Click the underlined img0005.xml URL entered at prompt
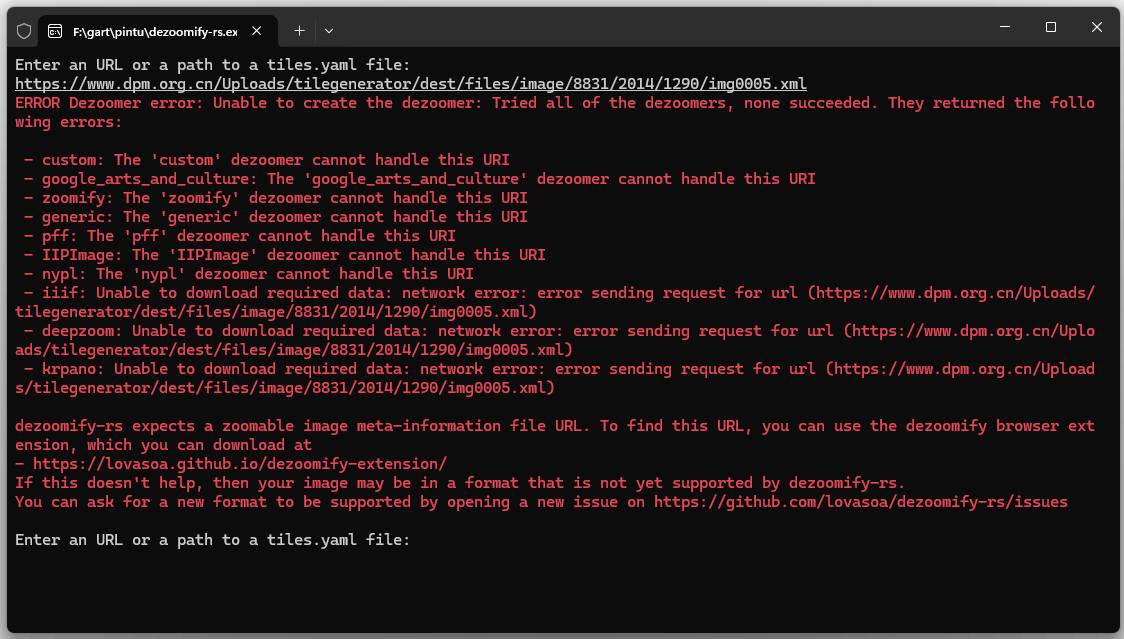1124x639 pixels. [410, 84]
